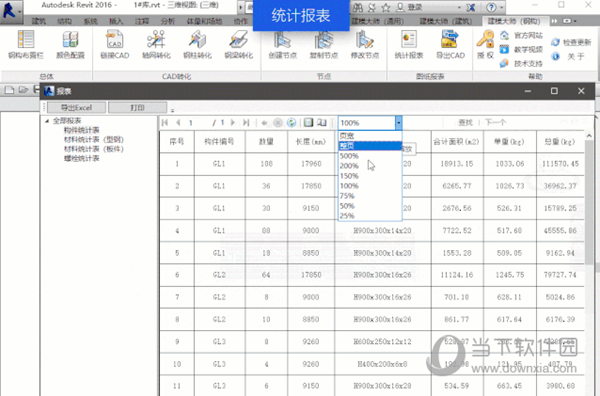Screen dimensions: 600x396
Task: Click the open folder icon in quick toolbar
Action: [x=23, y=90]
